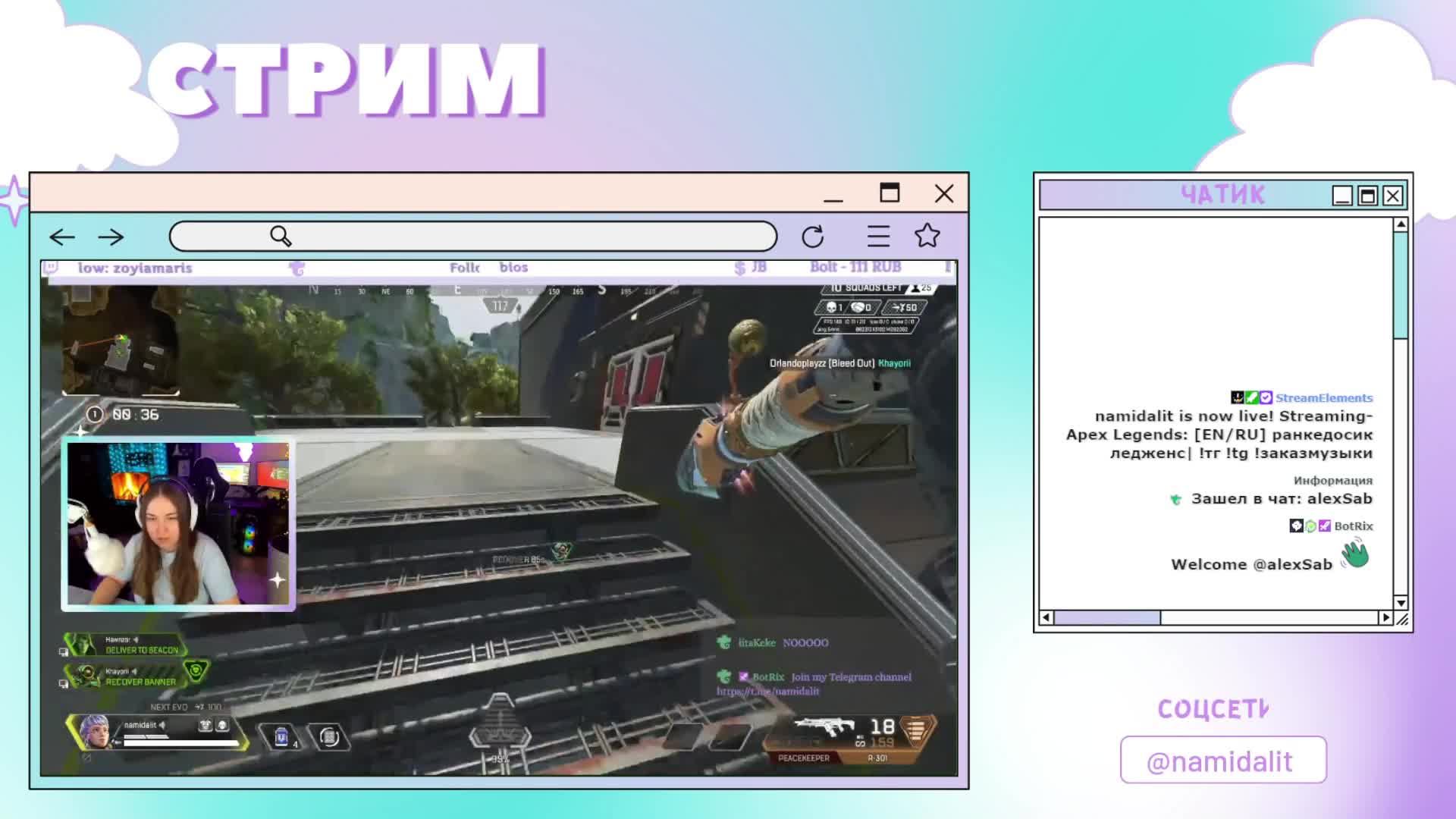The height and width of the screenshot is (819, 1456).
Task: Click chat right scroll arrow
Action: (1385, 618)
